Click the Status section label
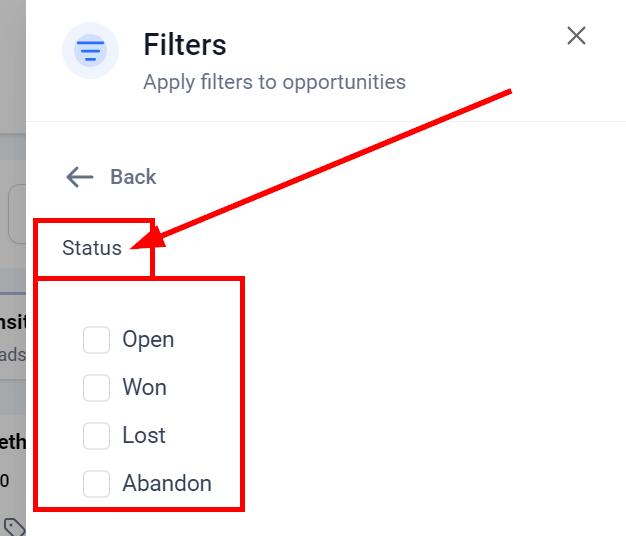The width and height of the screenshot is (626, 536). [x=92, y=248]
